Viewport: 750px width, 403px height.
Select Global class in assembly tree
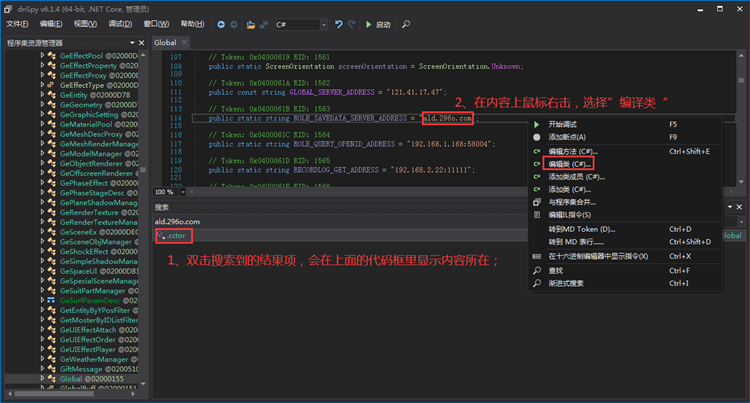(x=70, y=379)
